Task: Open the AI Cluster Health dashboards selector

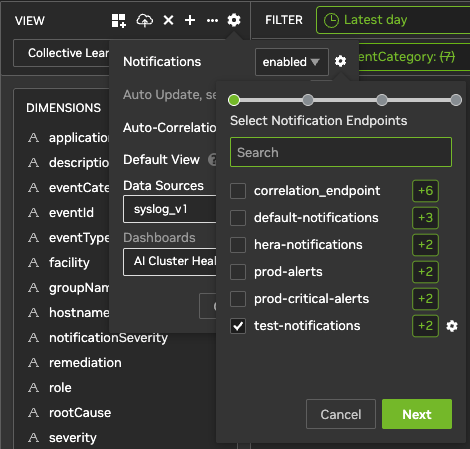Action: (170, 262)
